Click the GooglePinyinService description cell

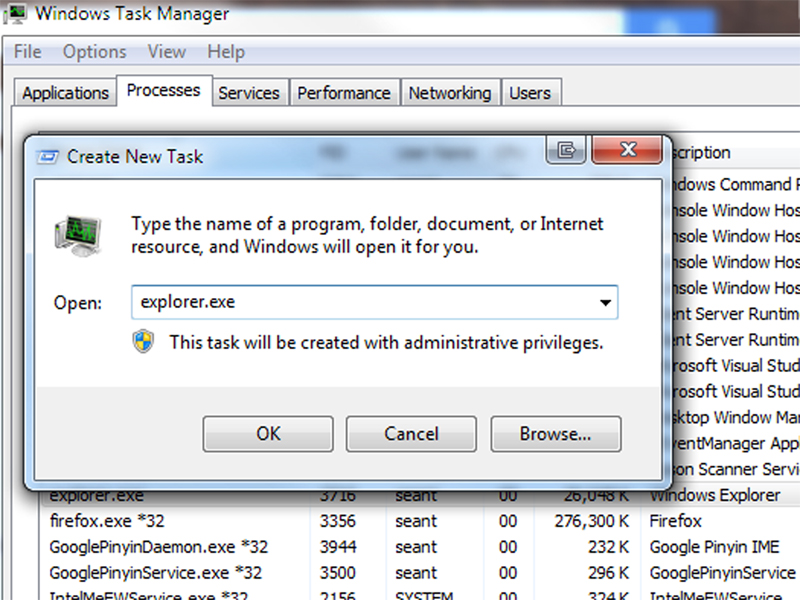(722, 573)
